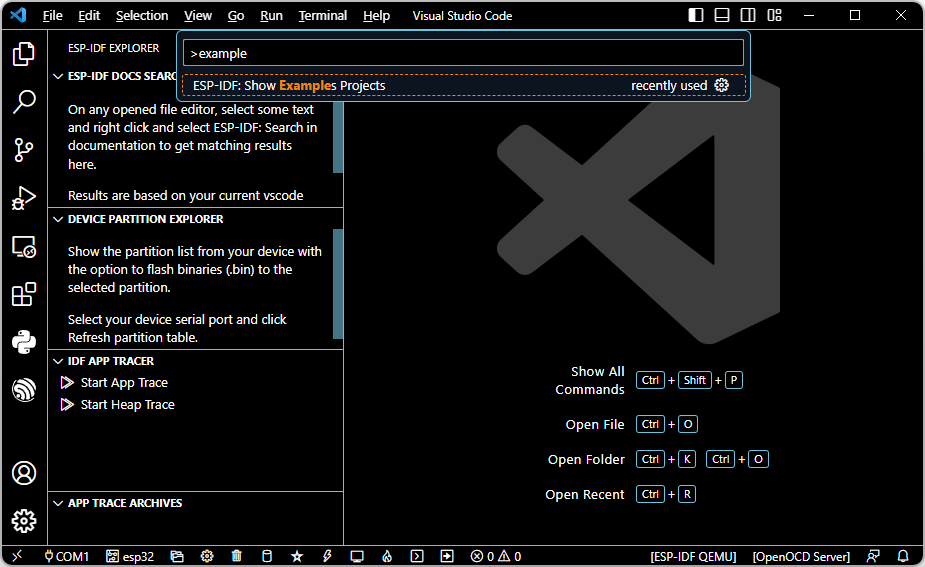
Task: Click Refresh partition table text
Action: point(133,337)
